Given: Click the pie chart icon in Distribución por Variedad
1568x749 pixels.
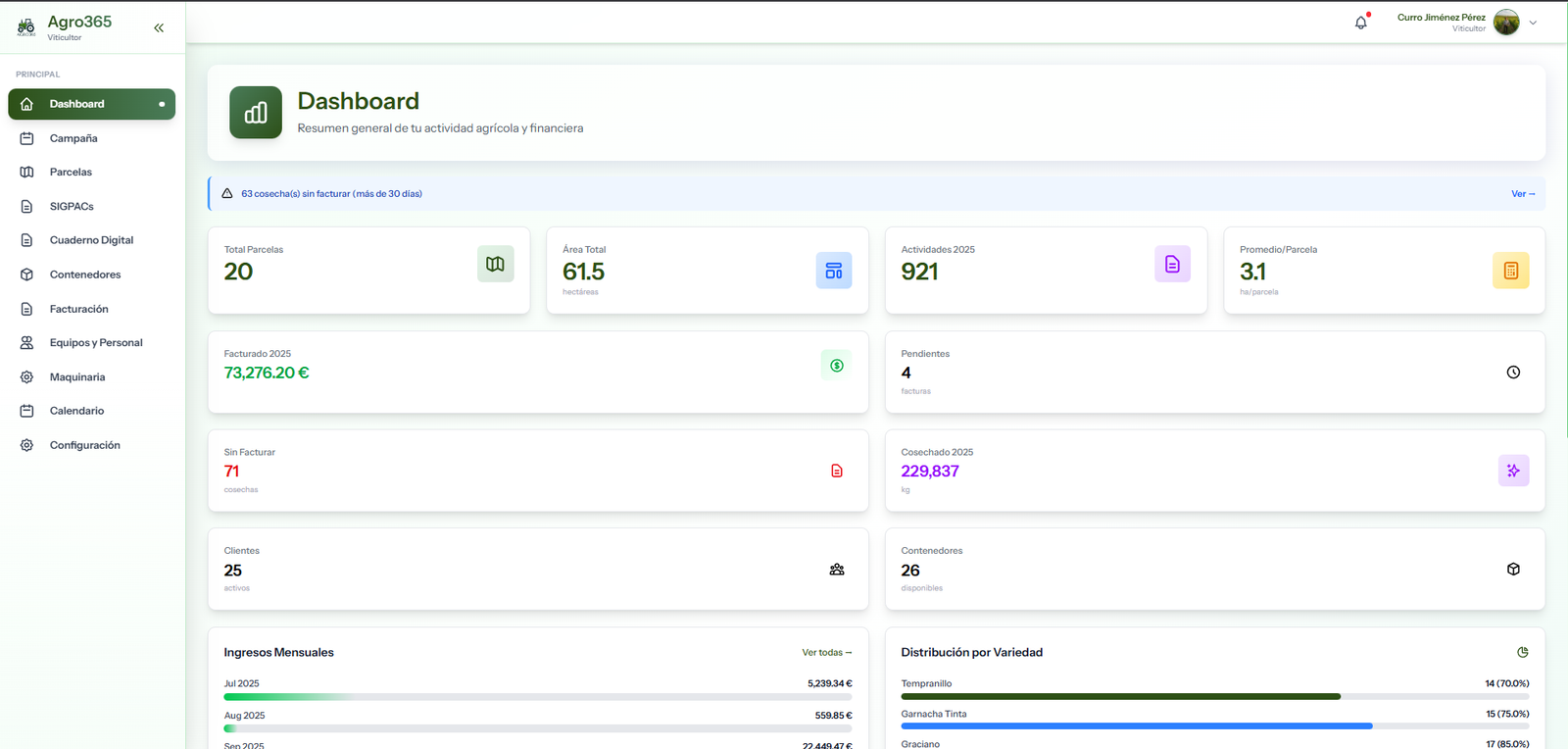Looking at the screenshot, I should (x=1522, y=653).
